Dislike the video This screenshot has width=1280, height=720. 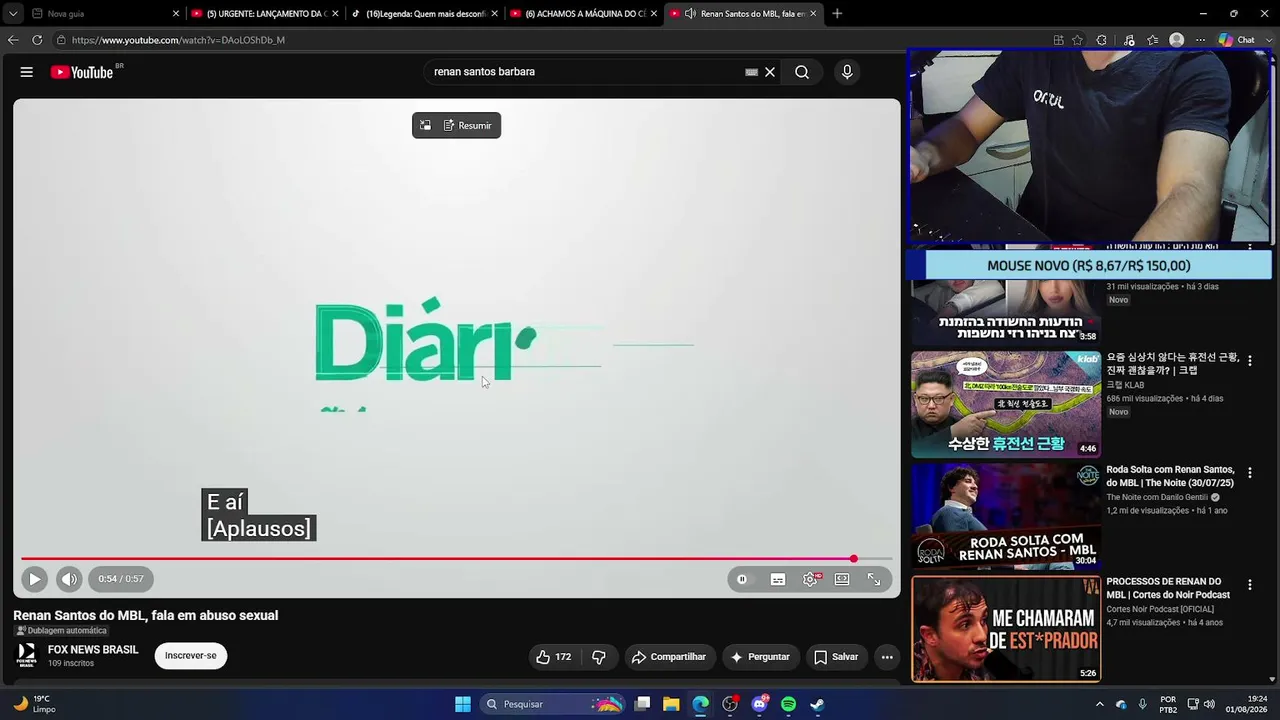[x=599, y=657]
